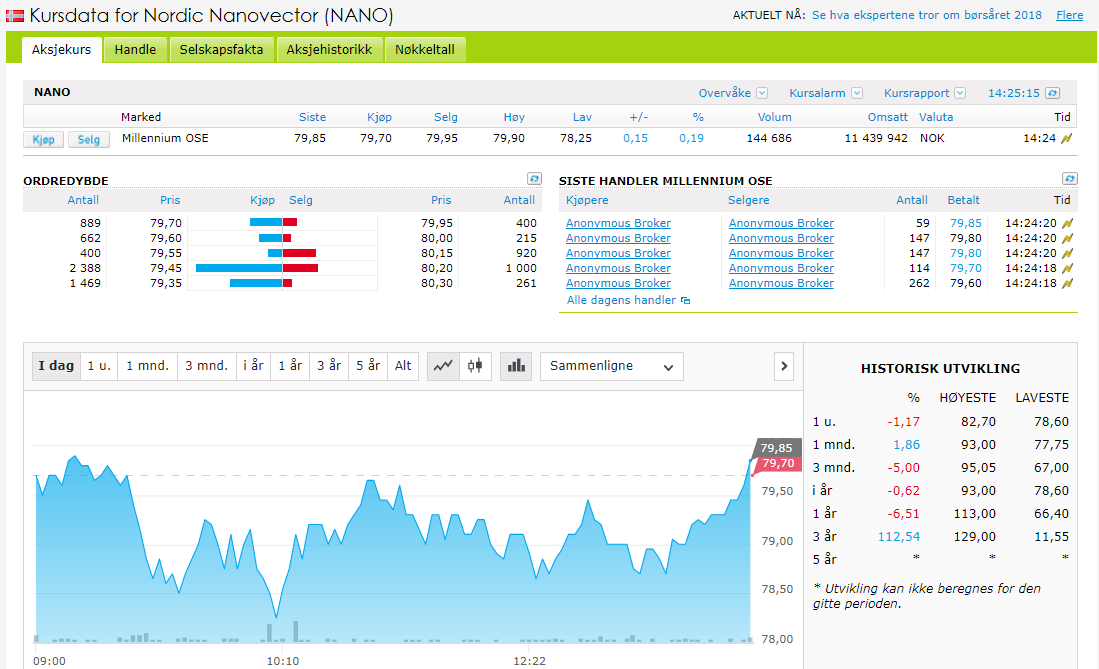Click the 12:22 time label on chart
Viewport: 1099px width, 669px height.
(529, 661)
